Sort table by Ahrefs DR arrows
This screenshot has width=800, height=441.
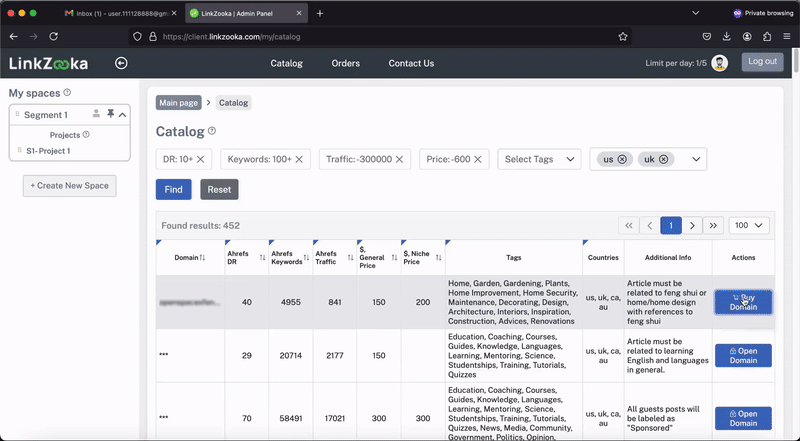(x=262, y=258)
